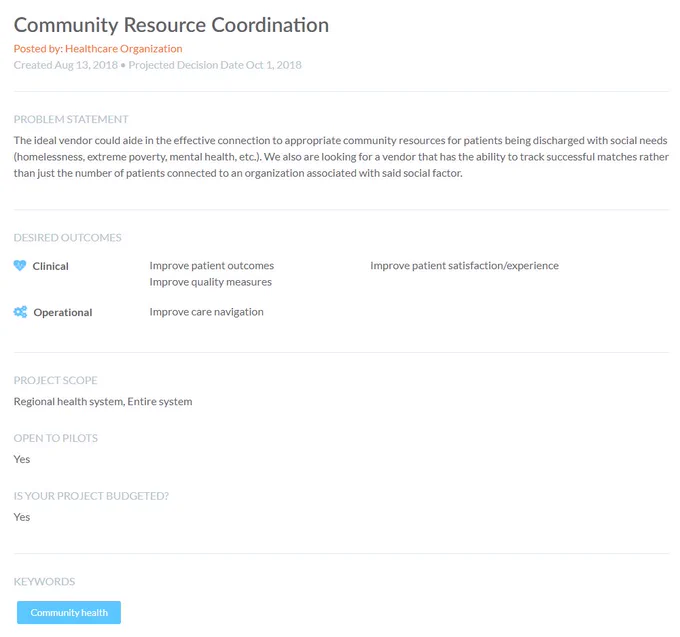Click the PROJECT SCOPE heading
This screenshot has width=680, height=637.
point(56,380)
